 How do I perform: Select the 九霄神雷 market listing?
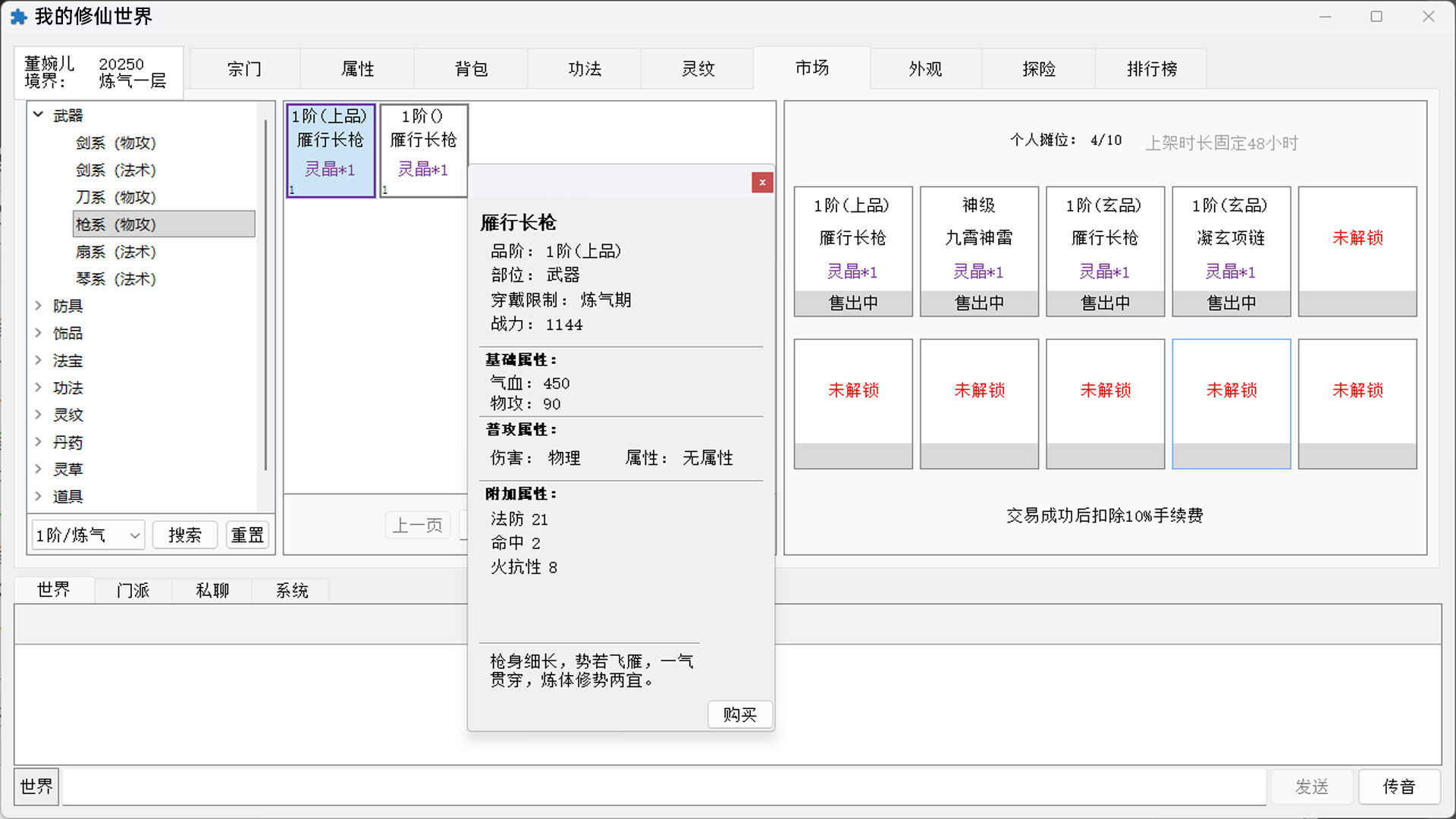pyautogui.click(x=979, y=250)
